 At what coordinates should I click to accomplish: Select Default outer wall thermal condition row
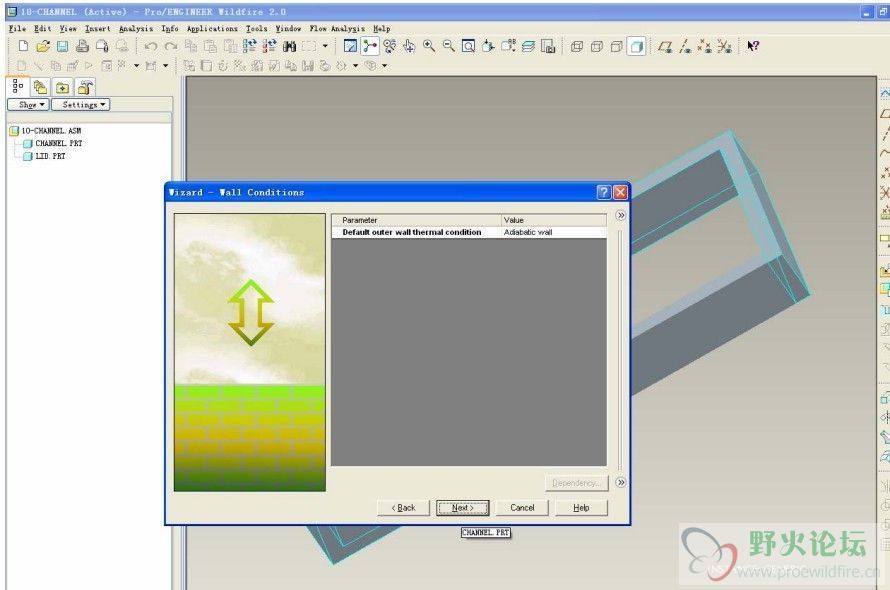[x=469, y=232]
